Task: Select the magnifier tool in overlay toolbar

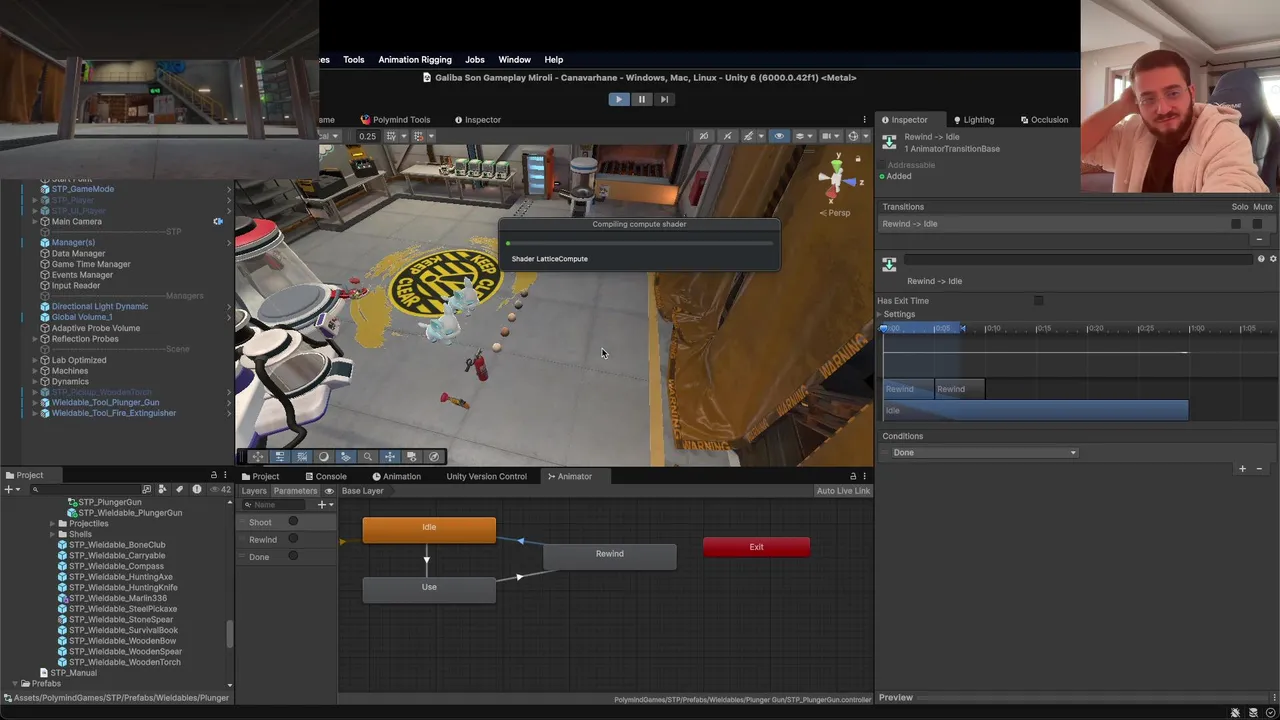Action: click(367, 456)
